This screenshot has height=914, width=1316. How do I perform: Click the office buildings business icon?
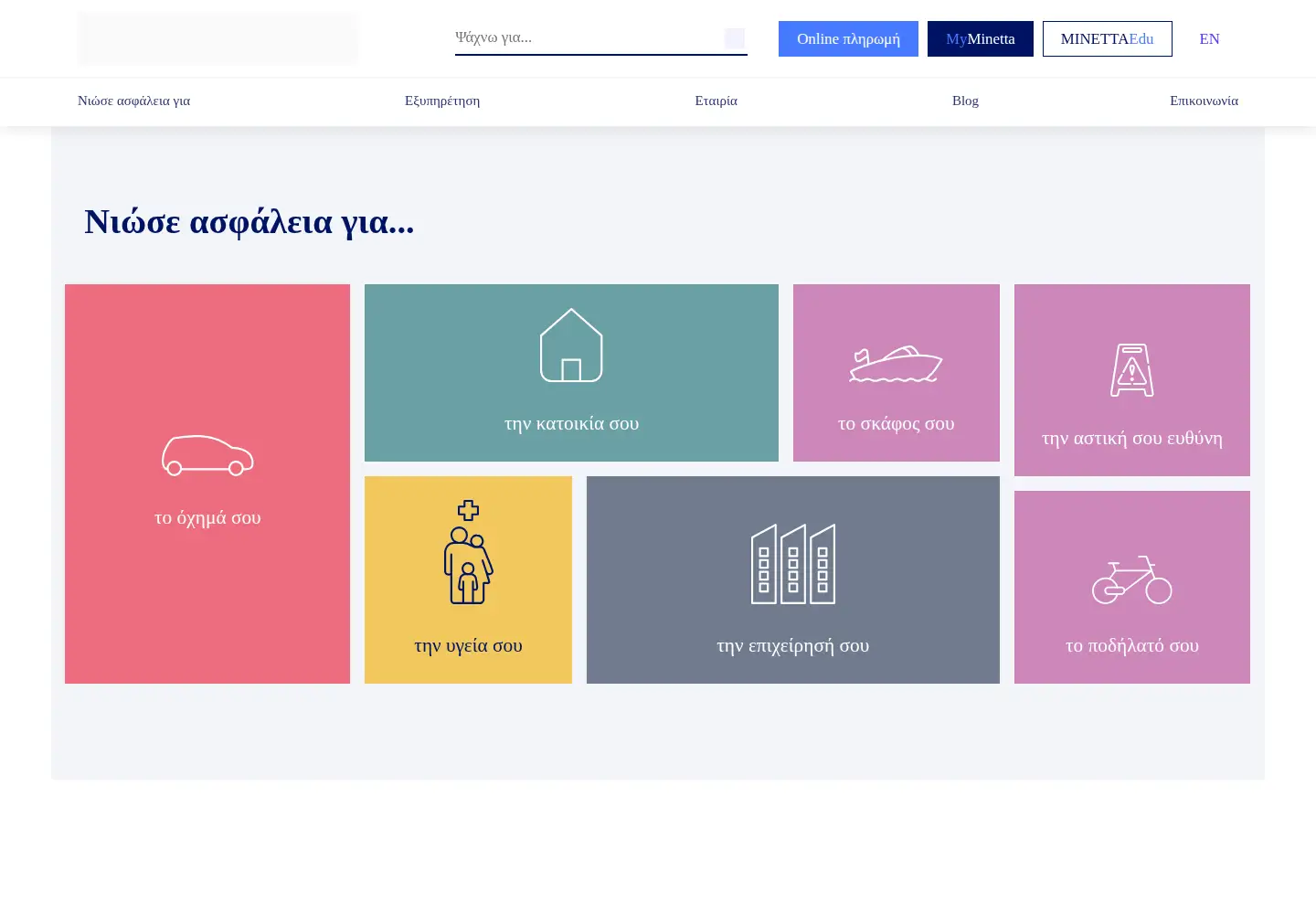pos(792,564)
